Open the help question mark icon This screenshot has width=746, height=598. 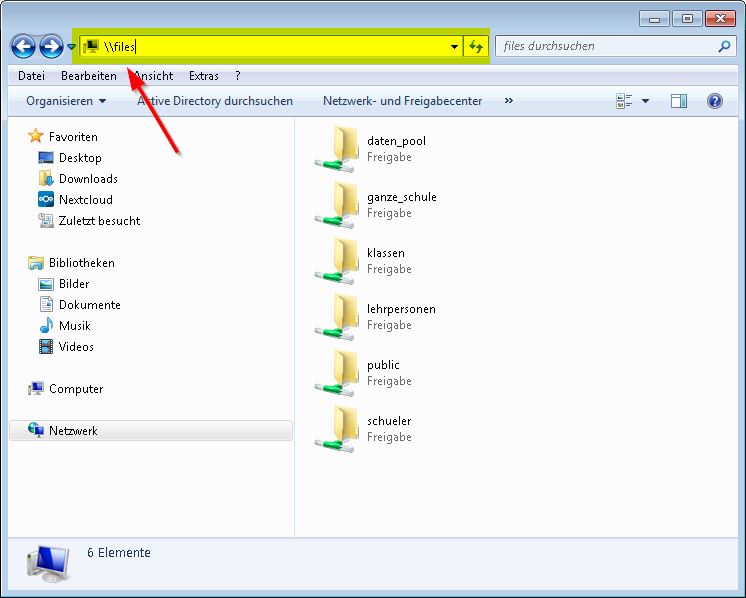714,101
